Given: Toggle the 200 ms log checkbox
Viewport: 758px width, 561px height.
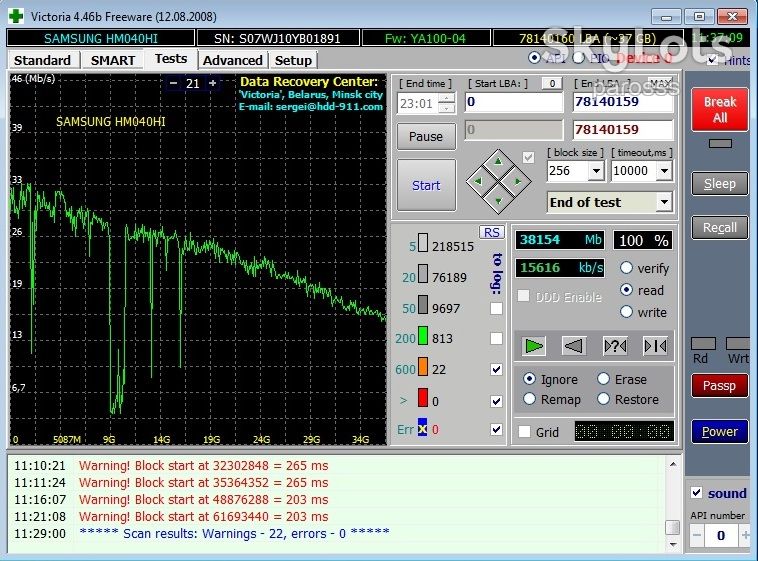Looking at the screenshot, I should [x=496, y=339].
